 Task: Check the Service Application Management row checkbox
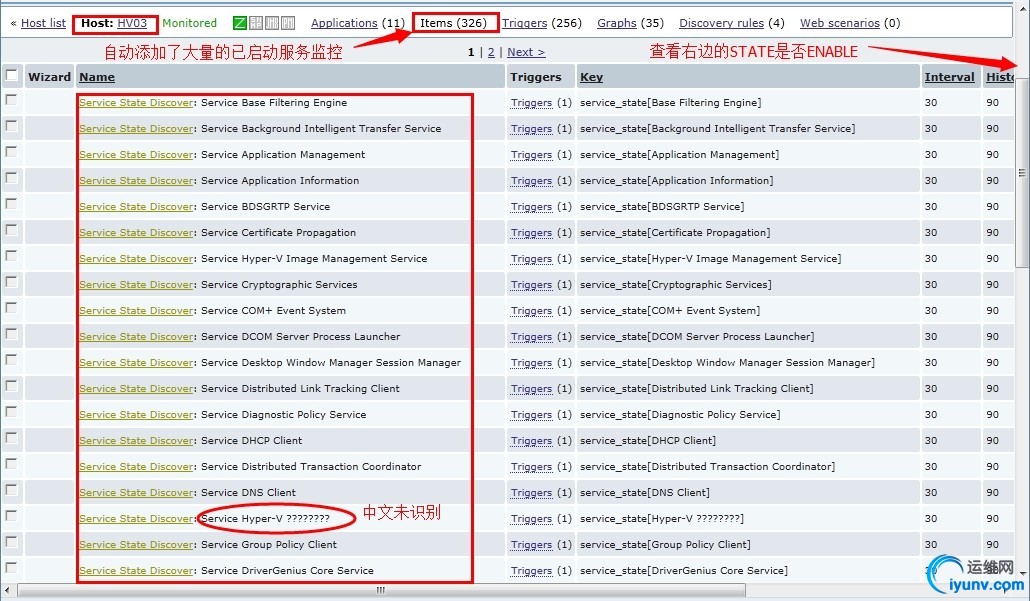[11, 152]
